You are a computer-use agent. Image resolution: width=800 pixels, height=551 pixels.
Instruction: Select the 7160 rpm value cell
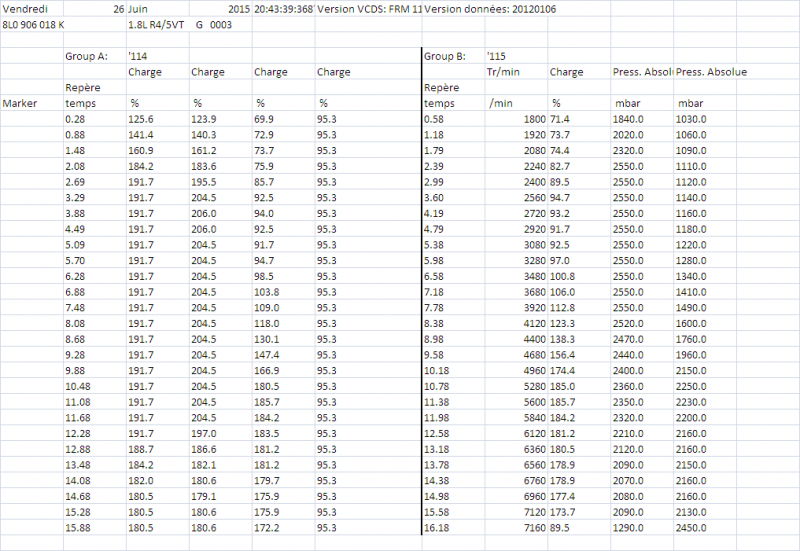pyautogui.click(x=530, y=527)
